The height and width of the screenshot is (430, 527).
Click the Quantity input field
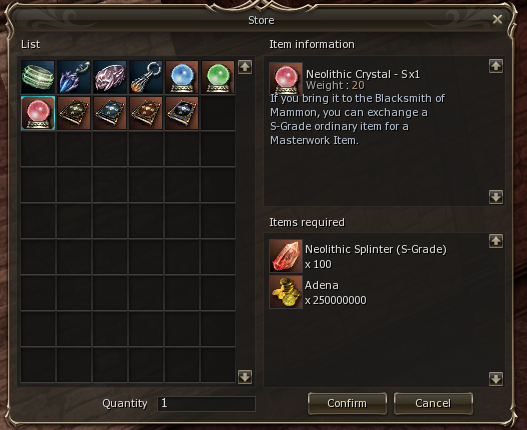(x=206, y=403)
